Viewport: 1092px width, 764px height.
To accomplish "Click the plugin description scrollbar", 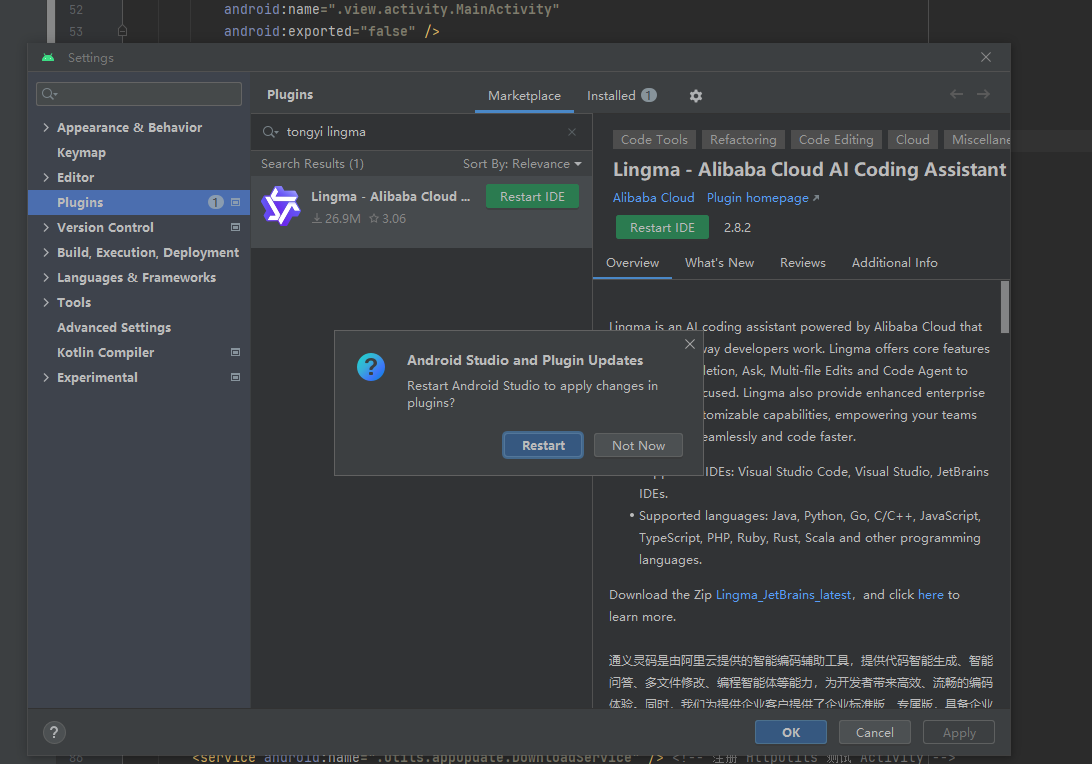I will pos(1004,307).
